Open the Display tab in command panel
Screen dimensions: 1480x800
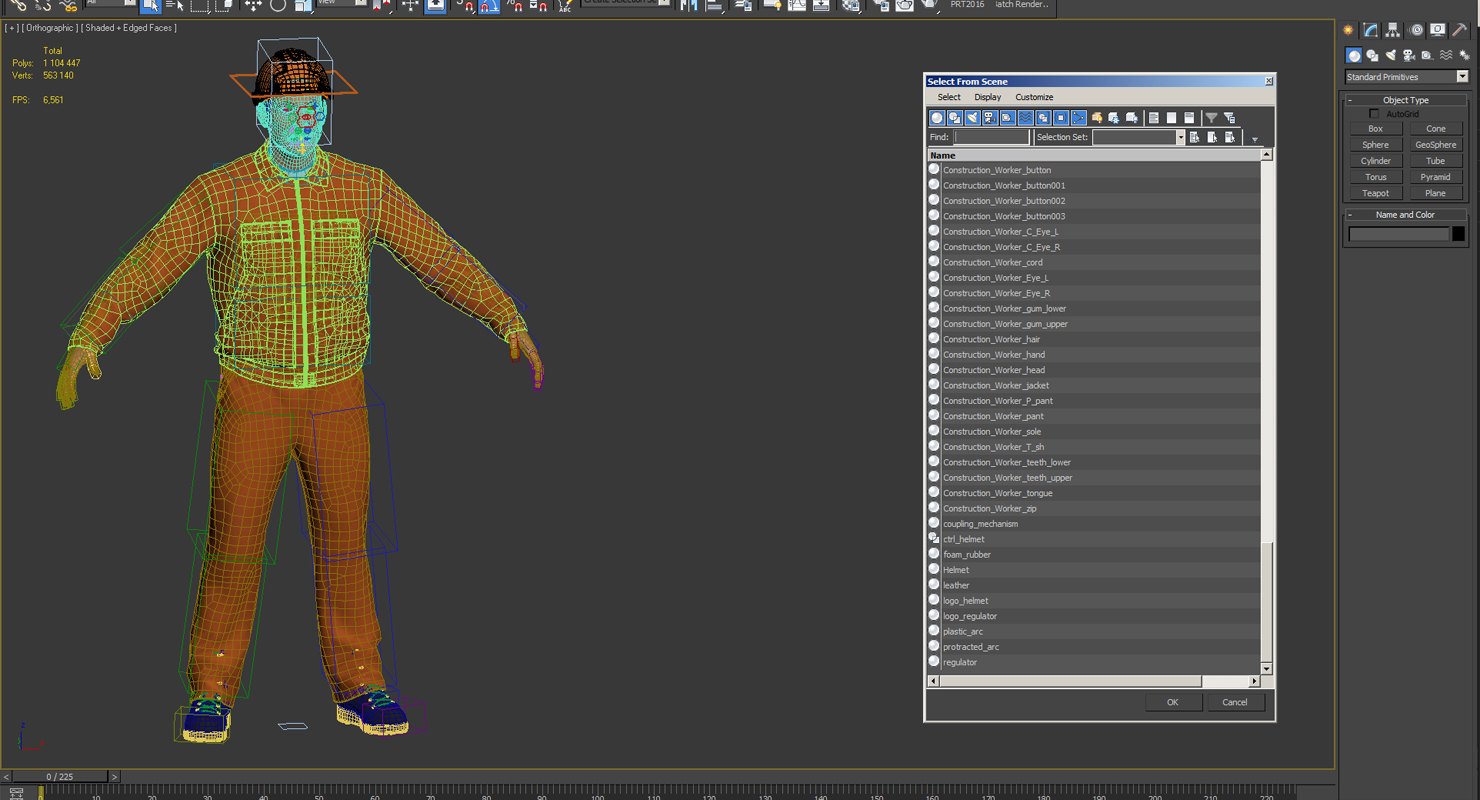pos(1437,30)
